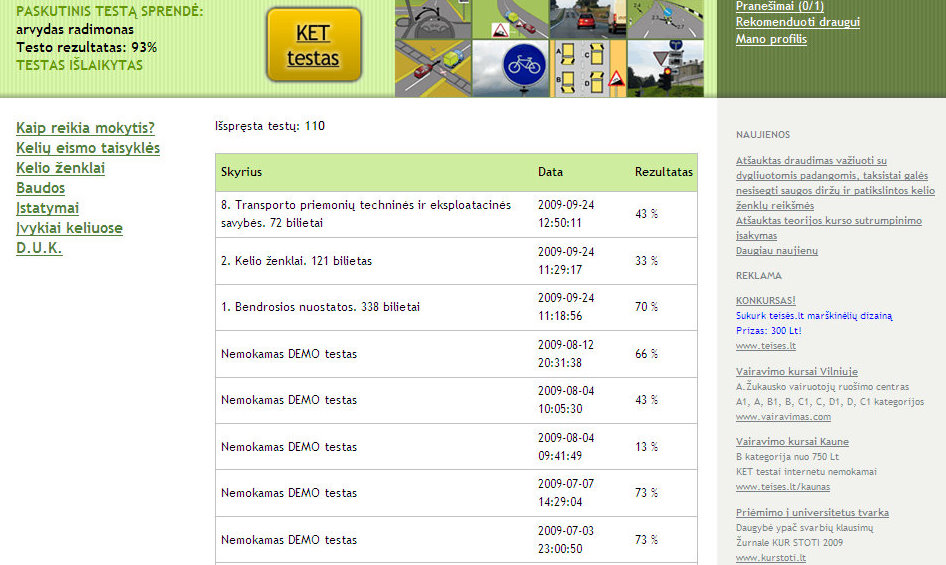Click the 66 % result value
The height and width of the screenshot is (565, 946).
(x=646, y=354)
